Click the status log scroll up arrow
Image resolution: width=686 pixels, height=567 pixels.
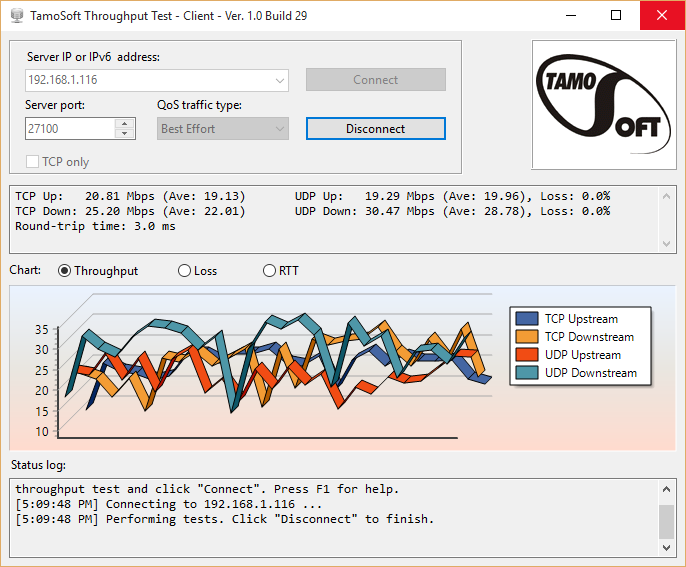[x=666, y=489]
